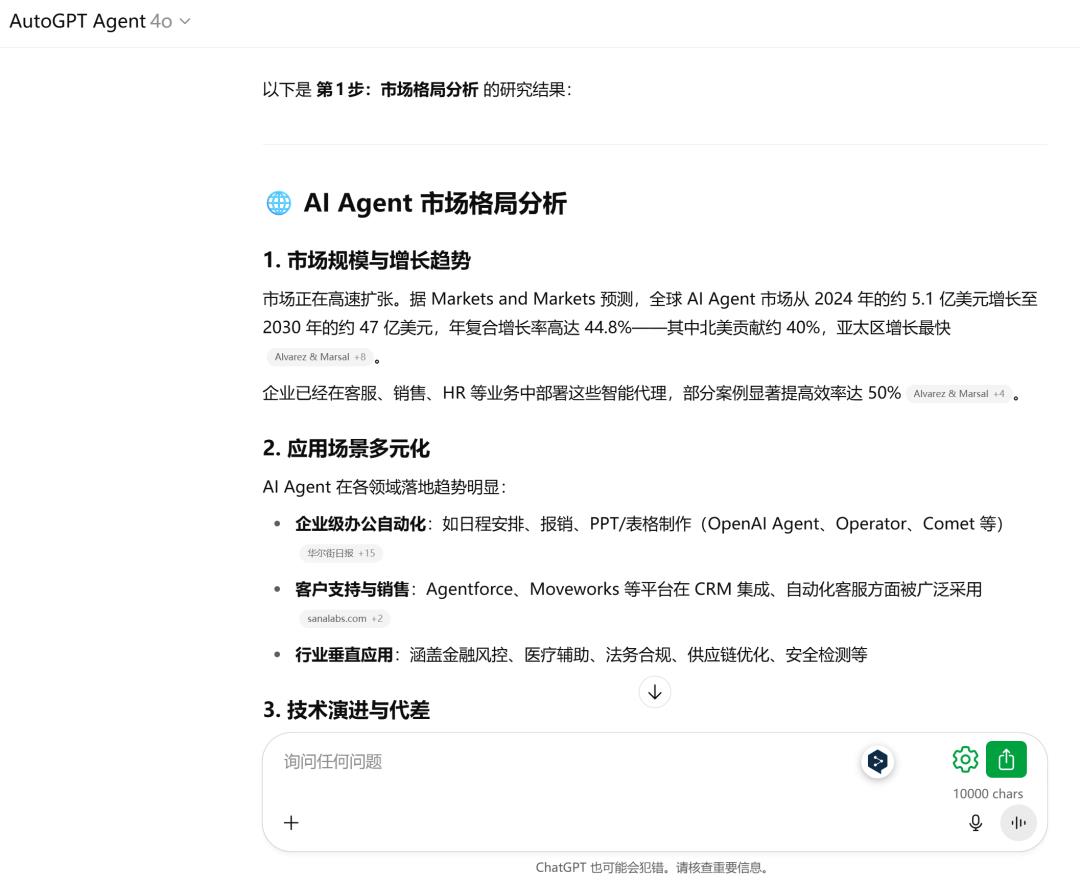Click the bold text 客户支持与销售
The height and width of the screenshot is (881, 1080).
point(352,590)
